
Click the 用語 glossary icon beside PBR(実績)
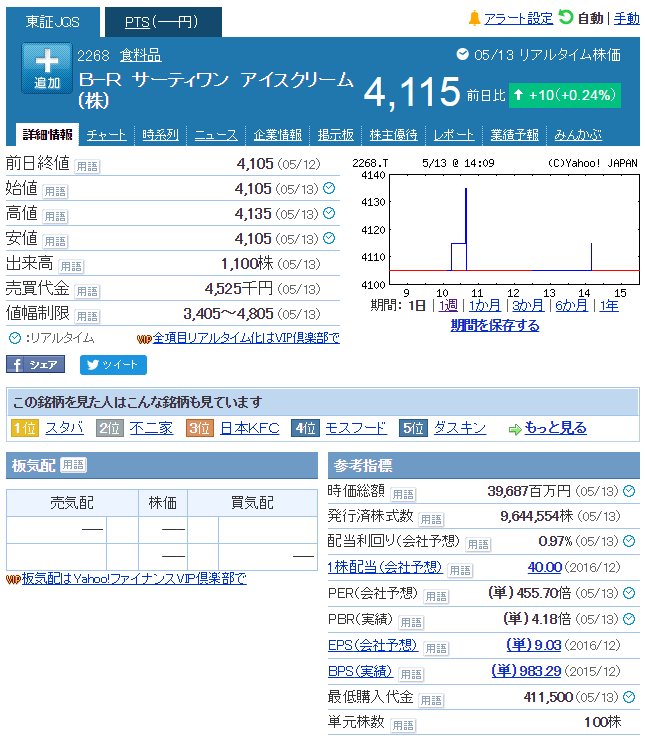pyautogui.click(x=411, y=622)
